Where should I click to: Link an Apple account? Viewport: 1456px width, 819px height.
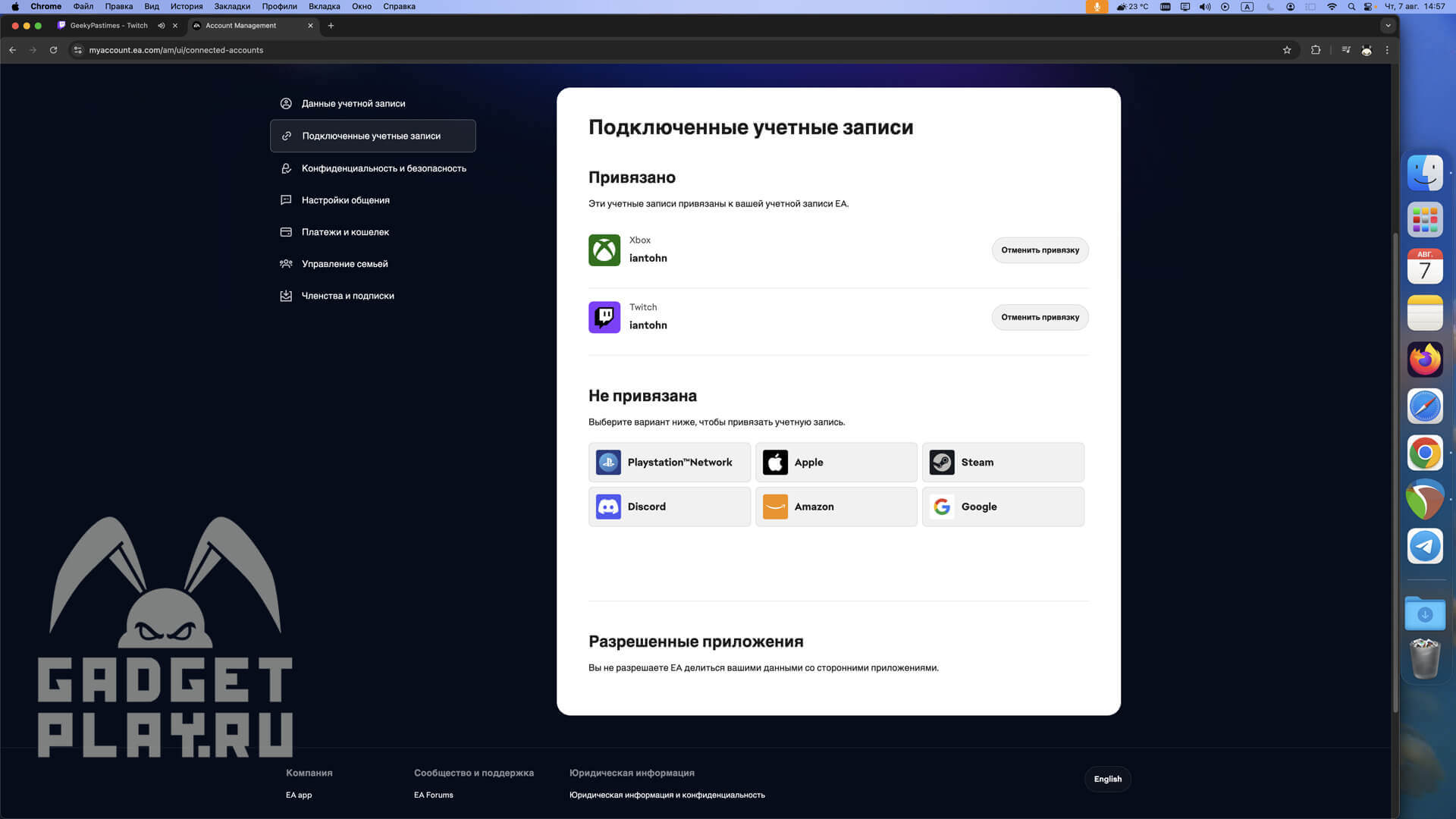[836, 462]
